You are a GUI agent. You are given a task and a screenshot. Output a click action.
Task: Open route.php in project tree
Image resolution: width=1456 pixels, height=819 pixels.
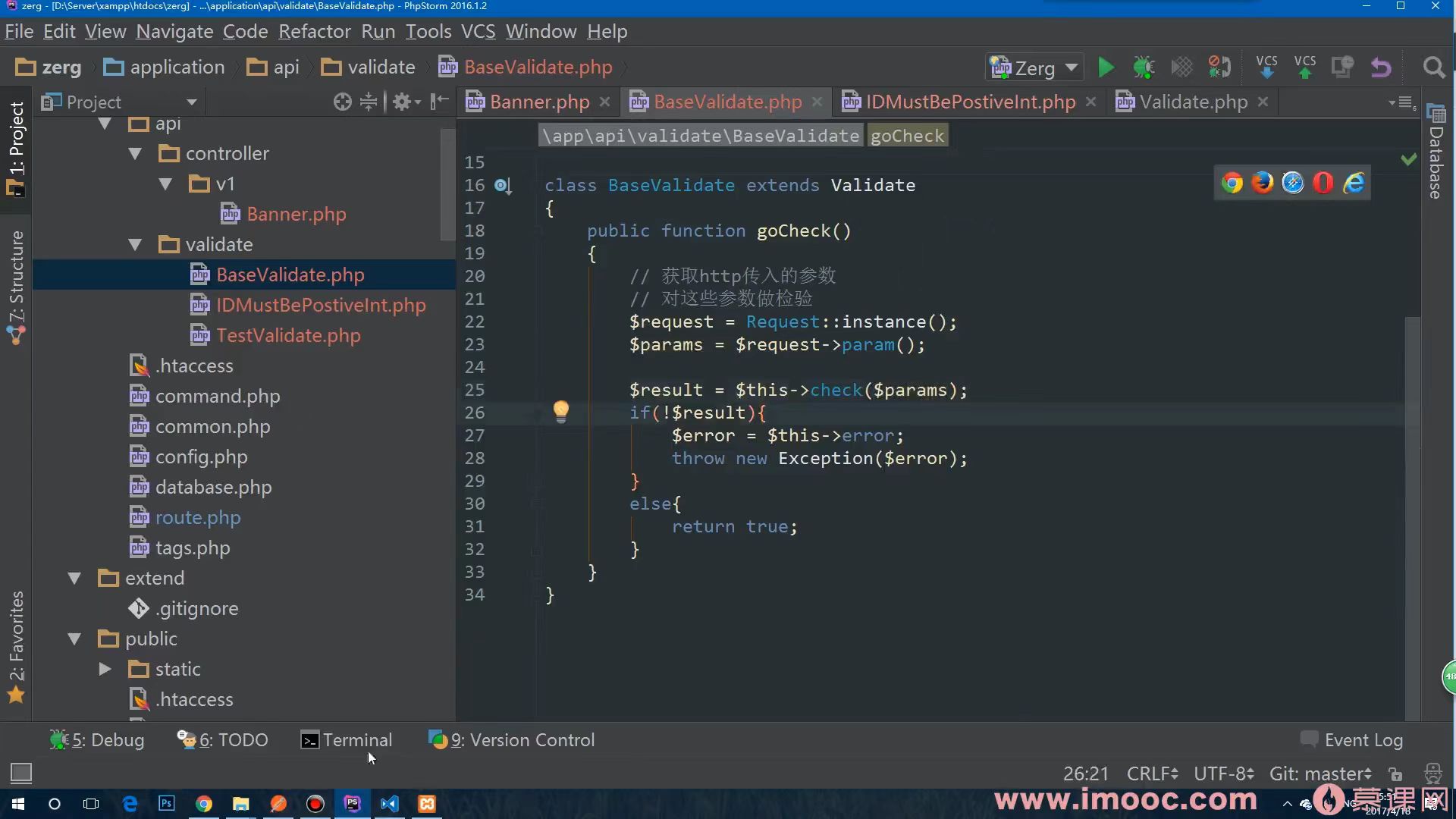point(198,517)
